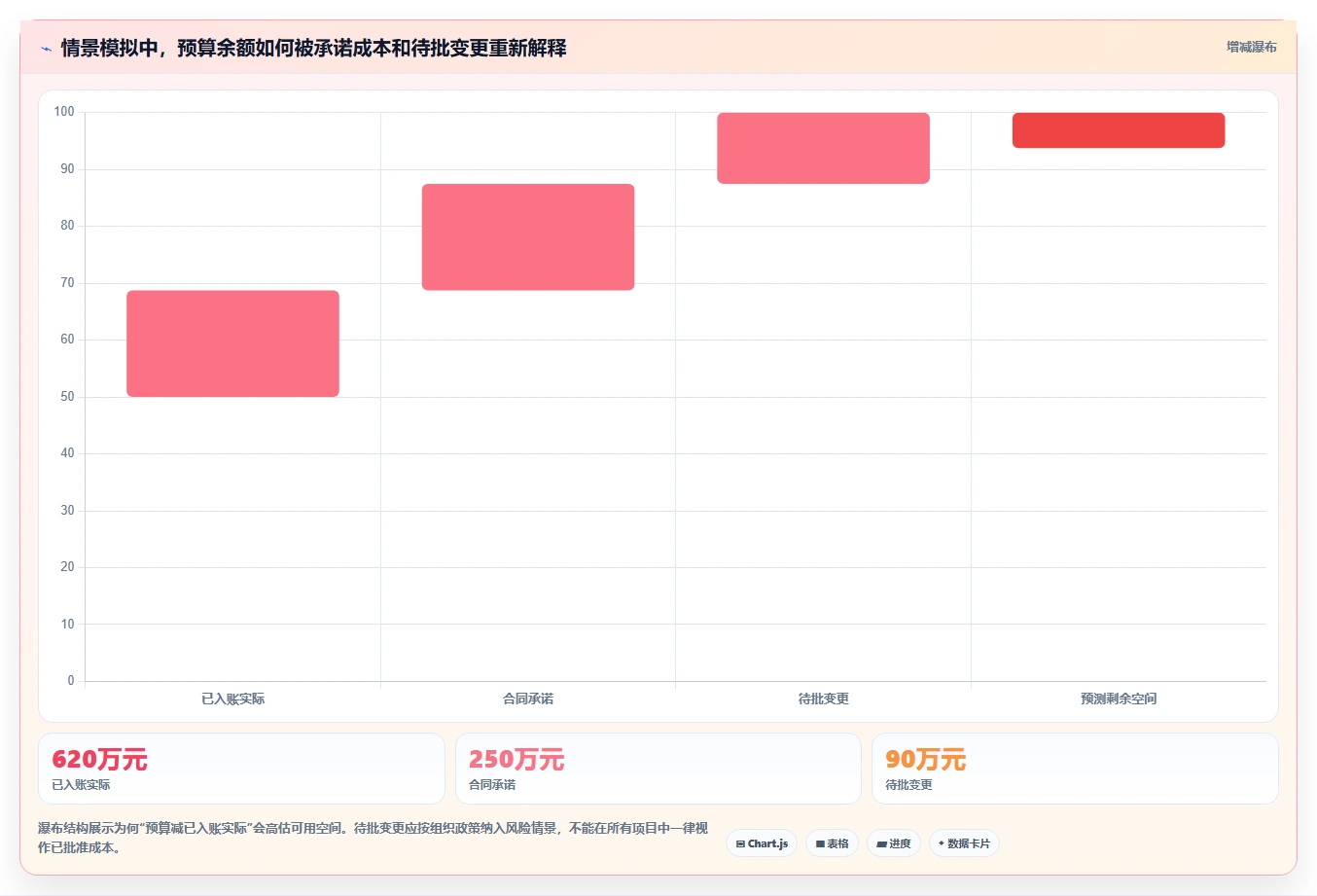Select the 数据卡片 tag chip
This screenshot has height=896, width=1317.
pos(964,843)
